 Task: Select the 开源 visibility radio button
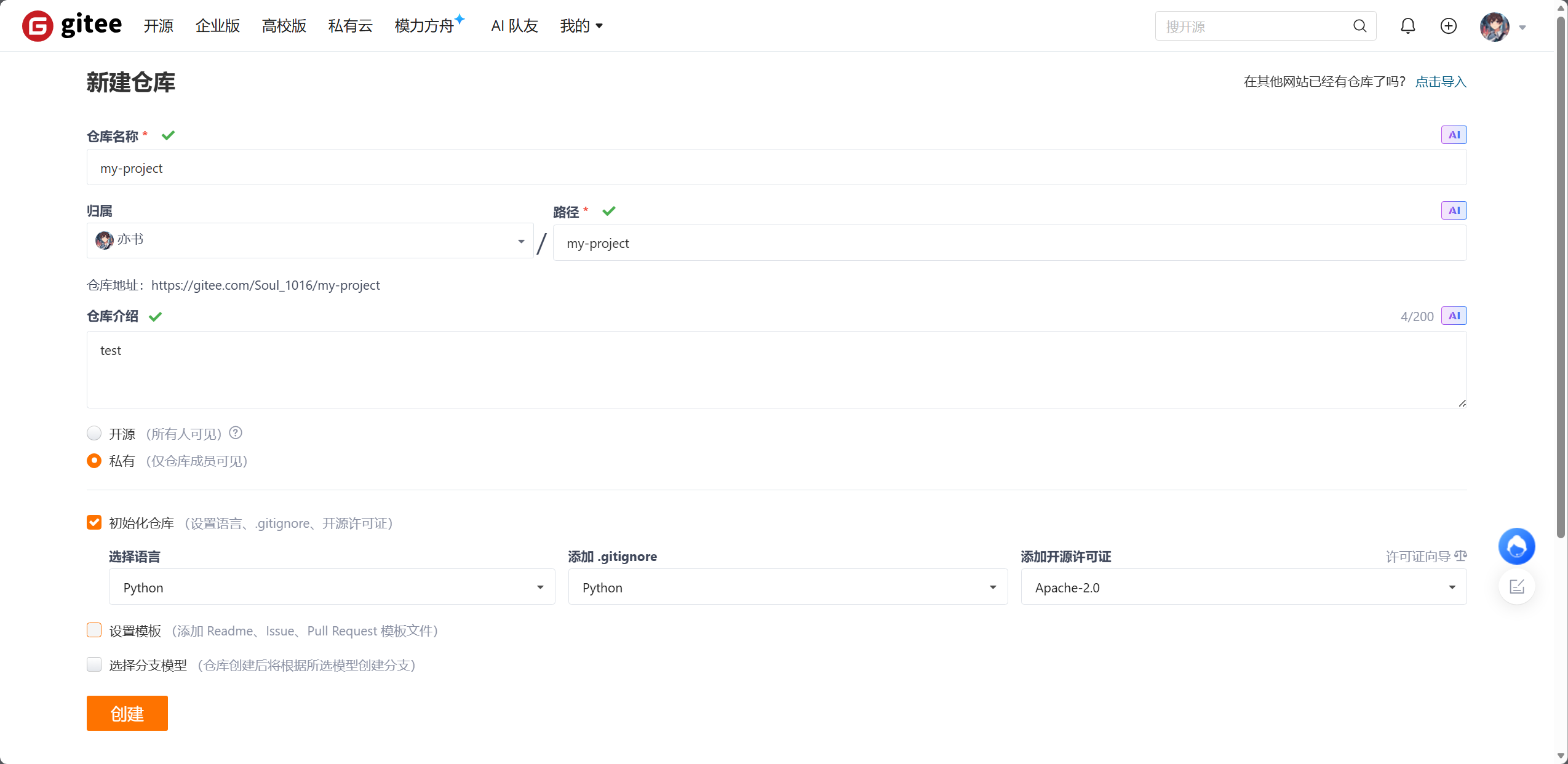pos(94,433)
